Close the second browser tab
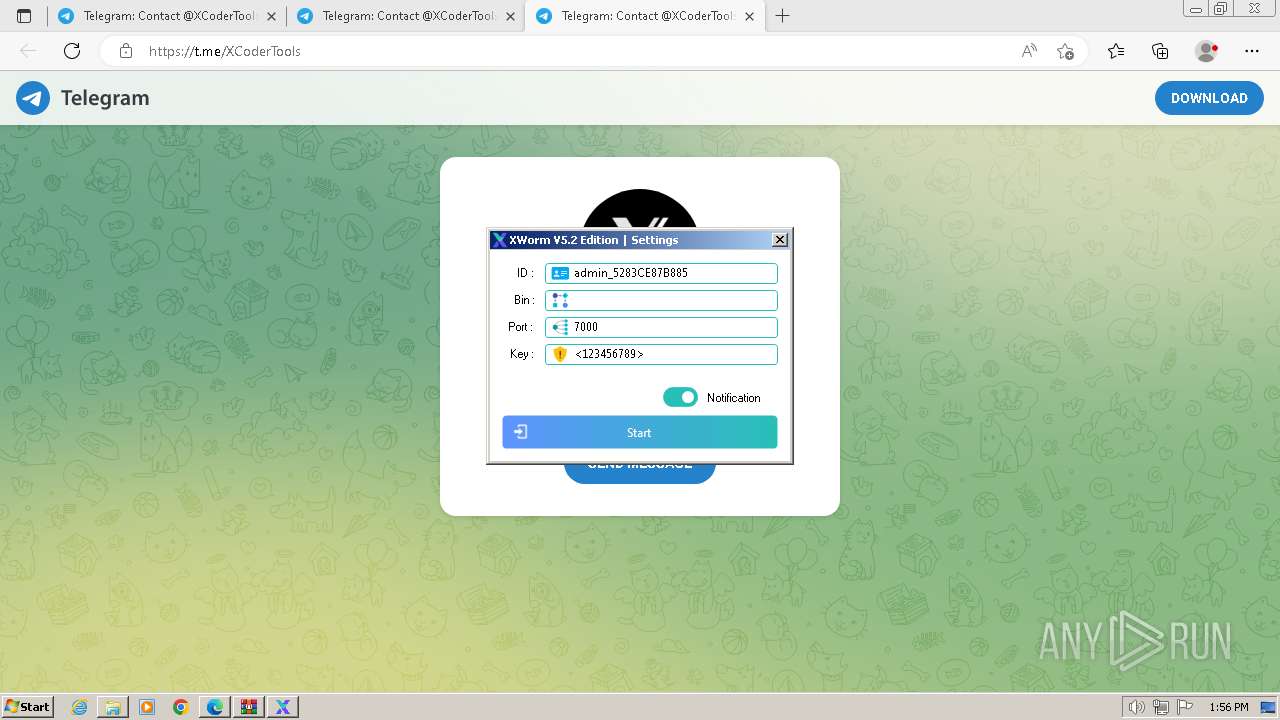1280x720 pixels. [511, 16]
